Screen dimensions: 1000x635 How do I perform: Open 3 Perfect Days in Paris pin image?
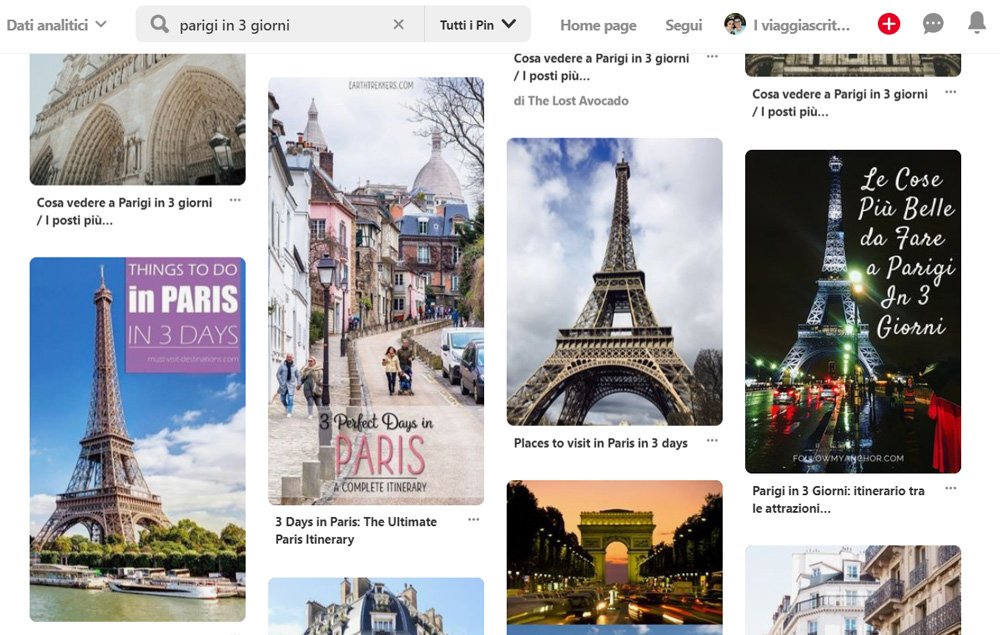[x=376, y=291]
